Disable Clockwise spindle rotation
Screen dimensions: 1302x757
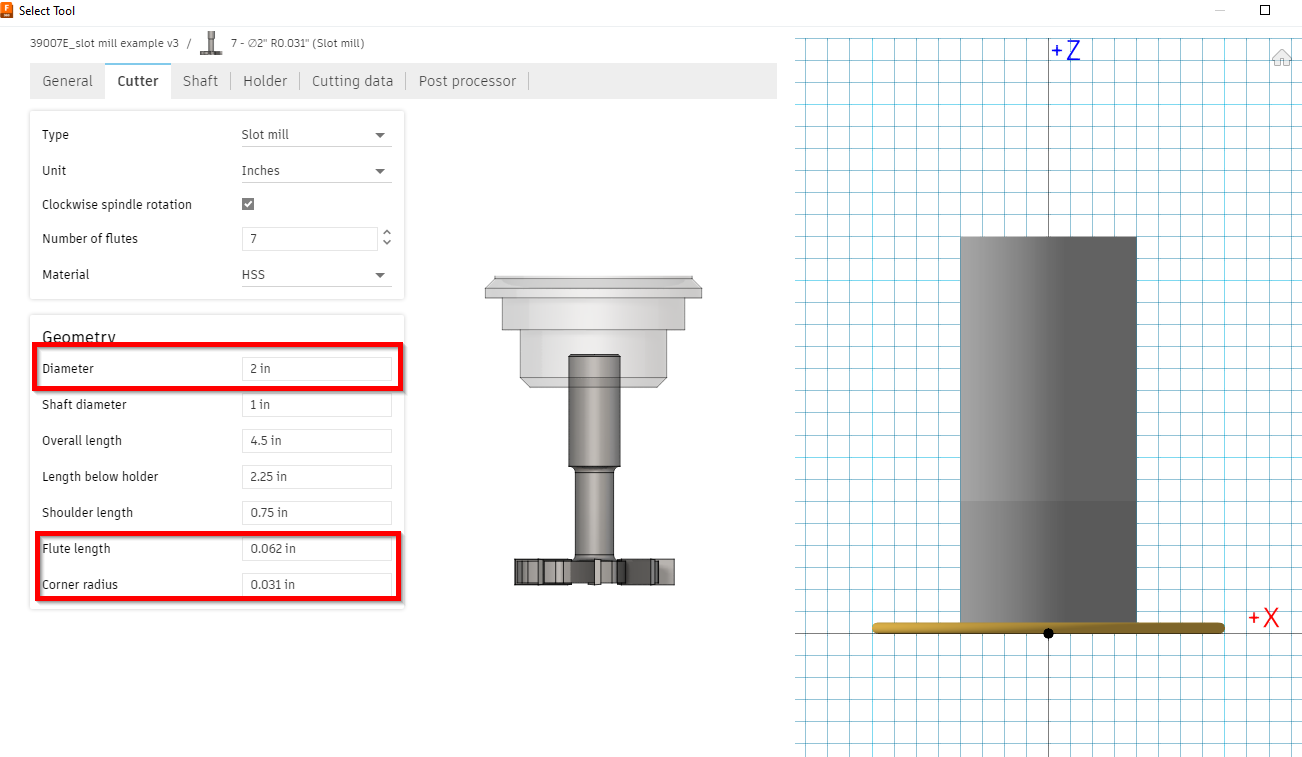coord(247,204)
